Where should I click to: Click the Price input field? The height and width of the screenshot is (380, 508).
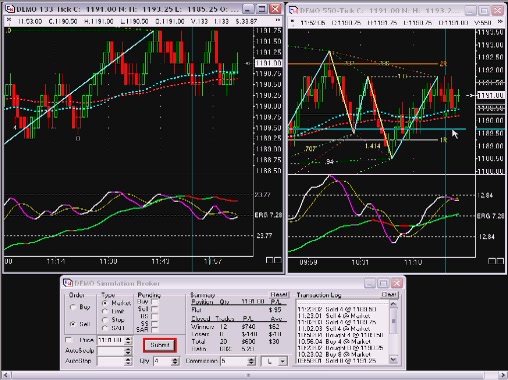point(110,340)
